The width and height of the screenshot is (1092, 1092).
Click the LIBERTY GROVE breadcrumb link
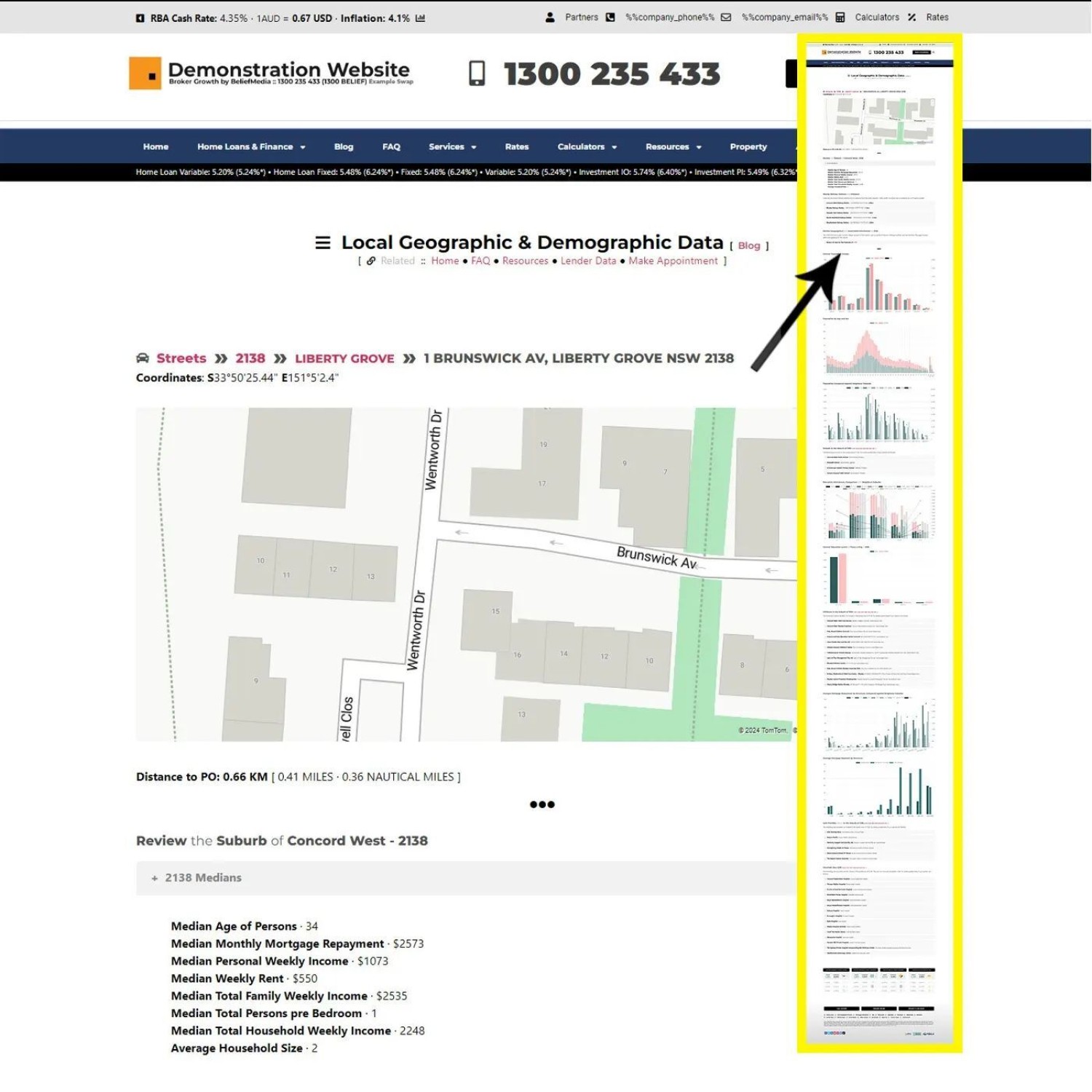pyautogui.click(x=344, y=358)
